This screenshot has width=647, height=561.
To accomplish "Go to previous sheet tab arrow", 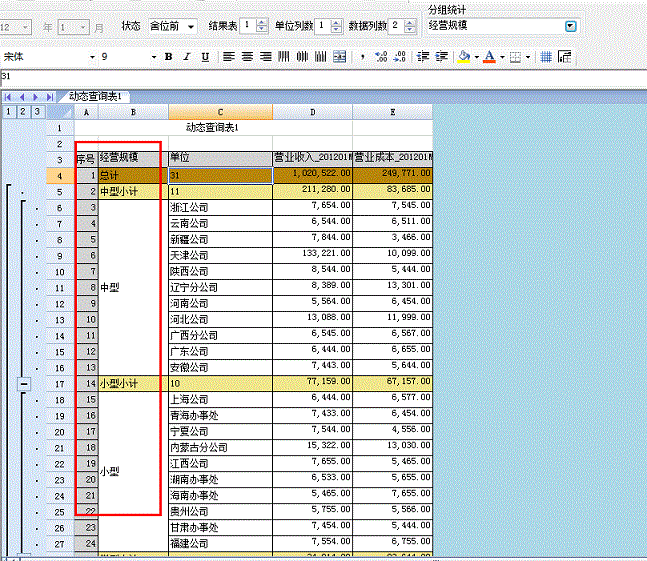I will pos(22,97).
